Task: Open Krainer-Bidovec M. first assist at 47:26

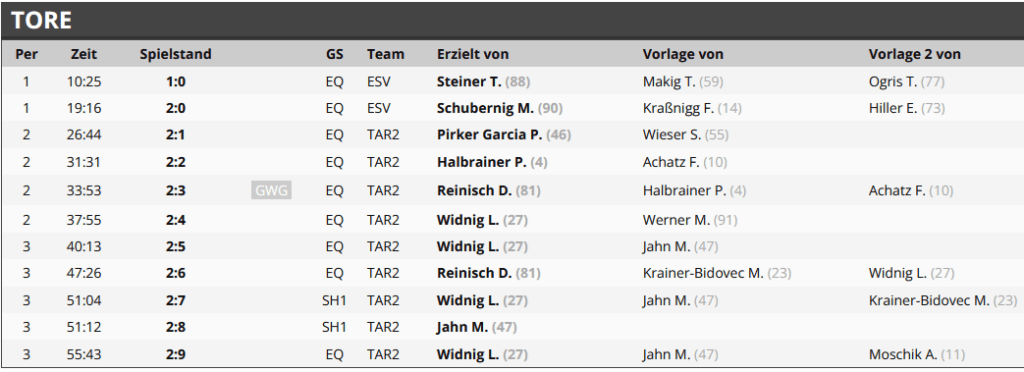Action: [x=703, y=273]
